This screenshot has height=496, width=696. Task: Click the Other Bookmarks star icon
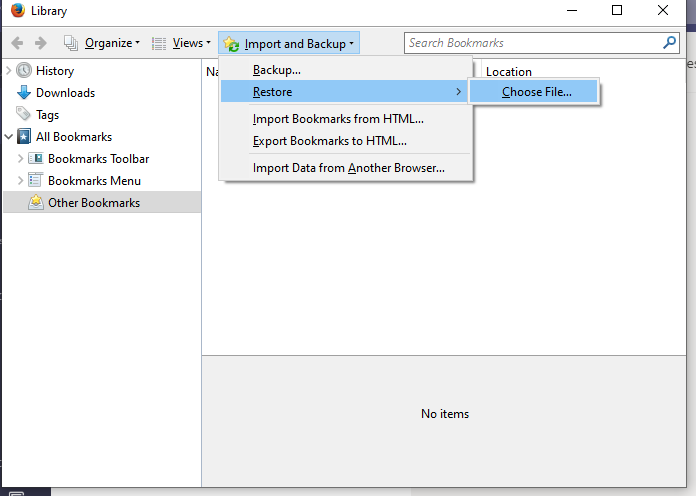tap(36, 202)
